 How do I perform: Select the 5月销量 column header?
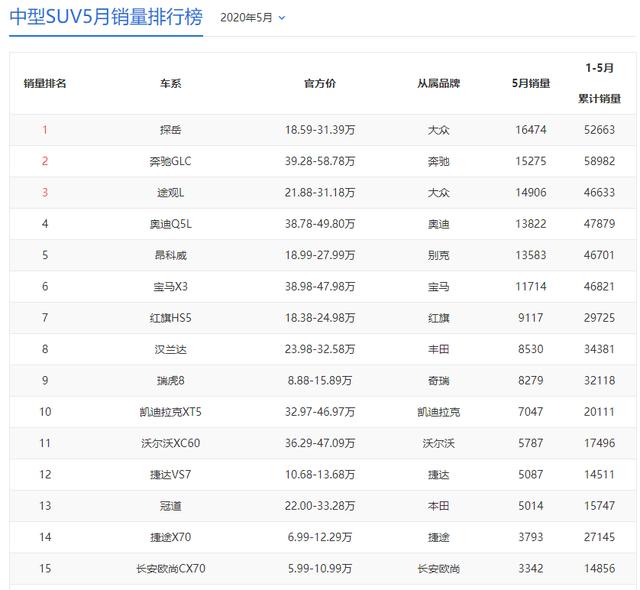pyautogui.click(x=531, y=84)
